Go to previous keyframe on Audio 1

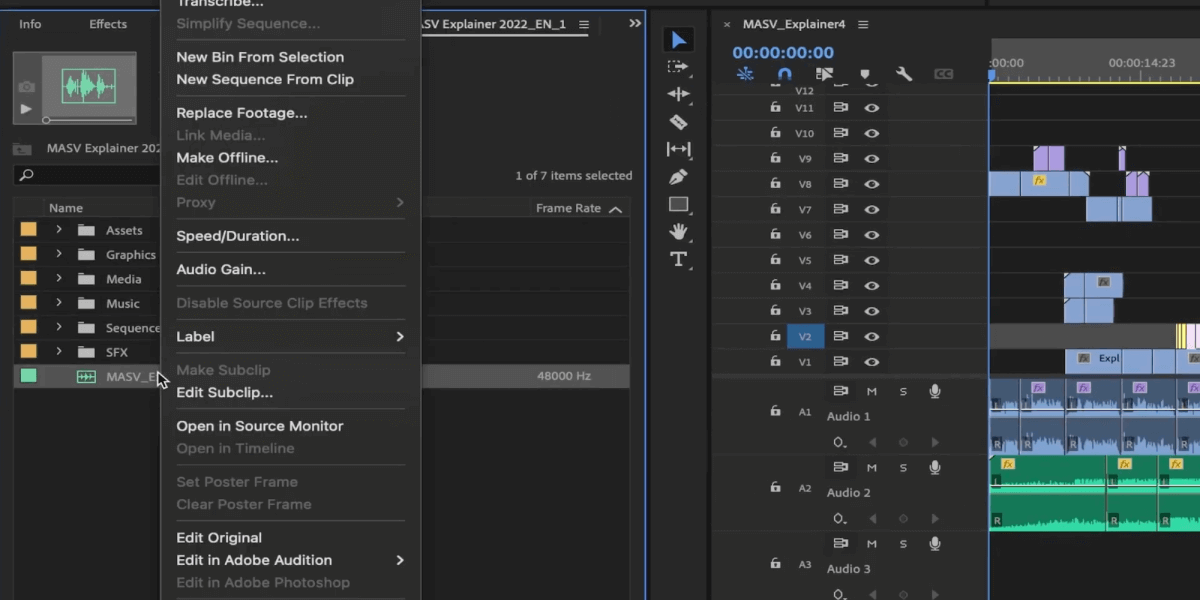(872, 442)
